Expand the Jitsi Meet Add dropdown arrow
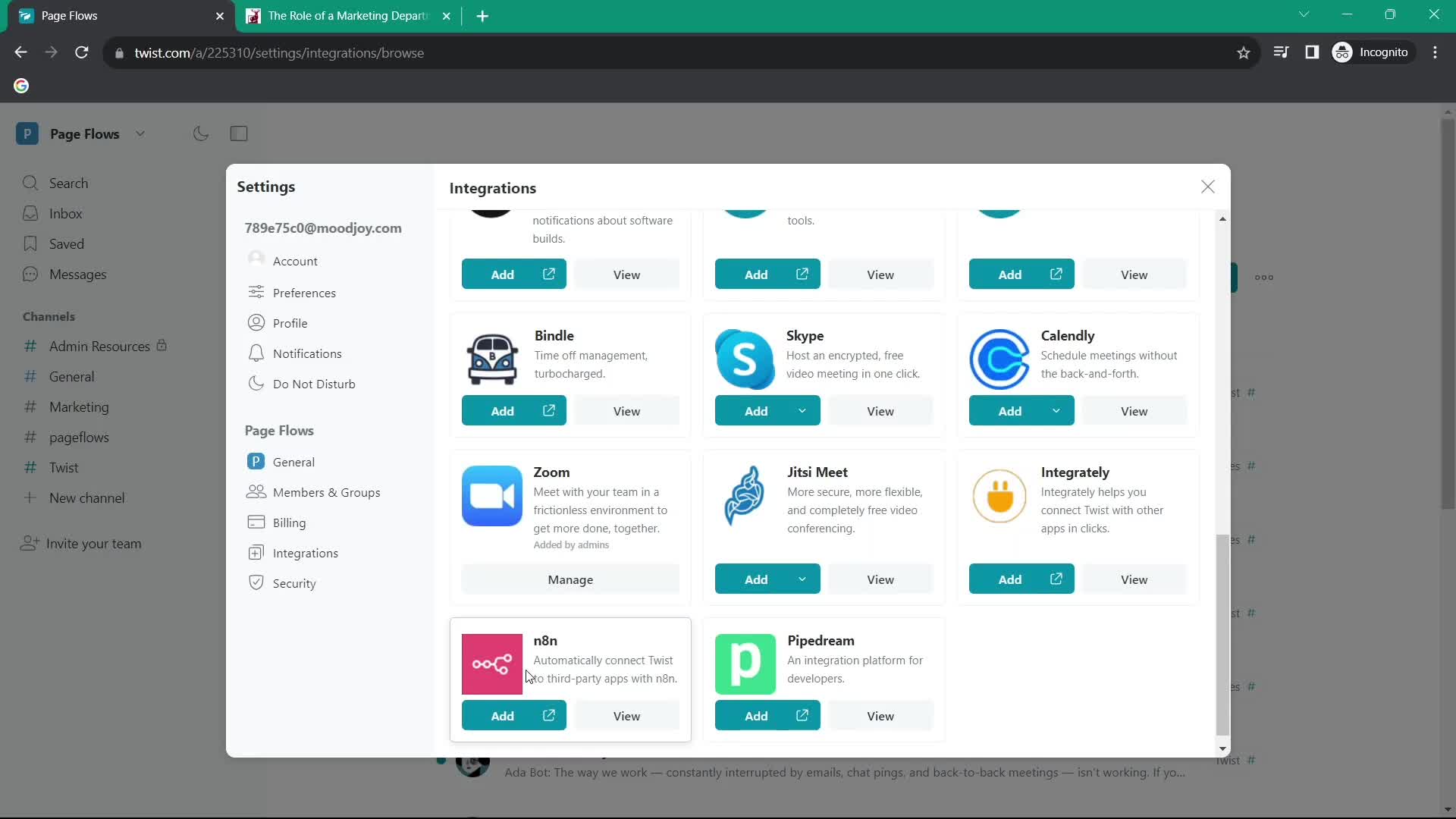 (802, 579)
